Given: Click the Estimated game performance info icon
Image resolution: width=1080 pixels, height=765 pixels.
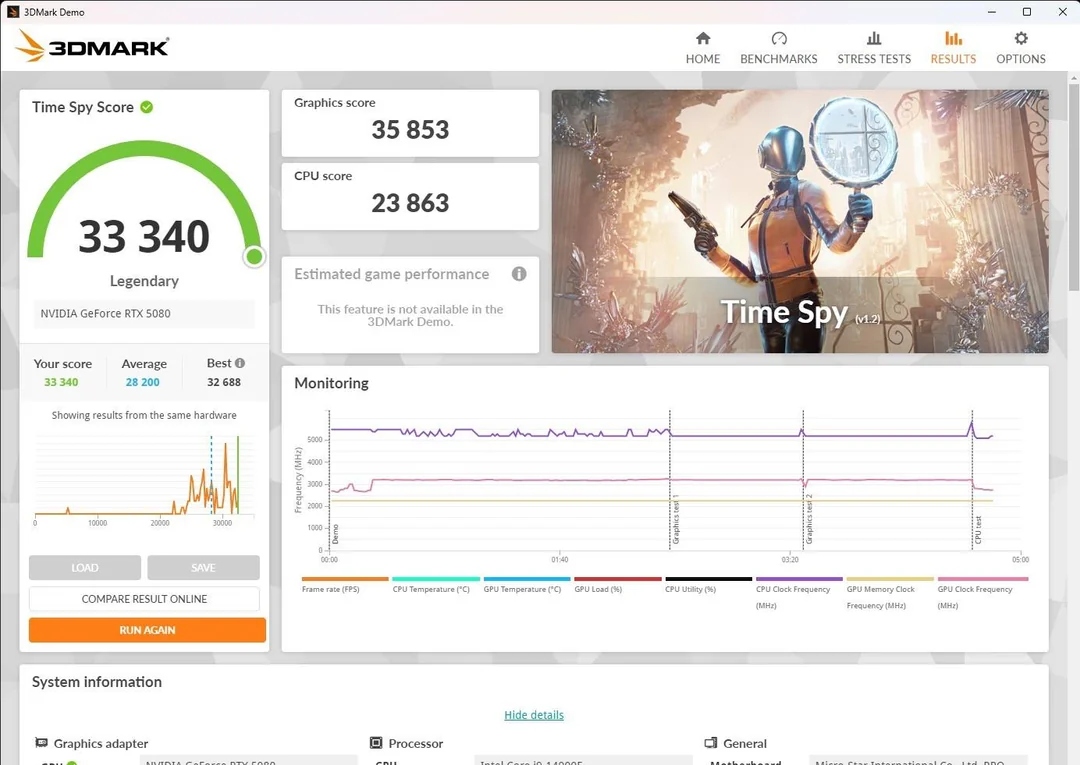Looking at the screenshot, I should [518, 273].
